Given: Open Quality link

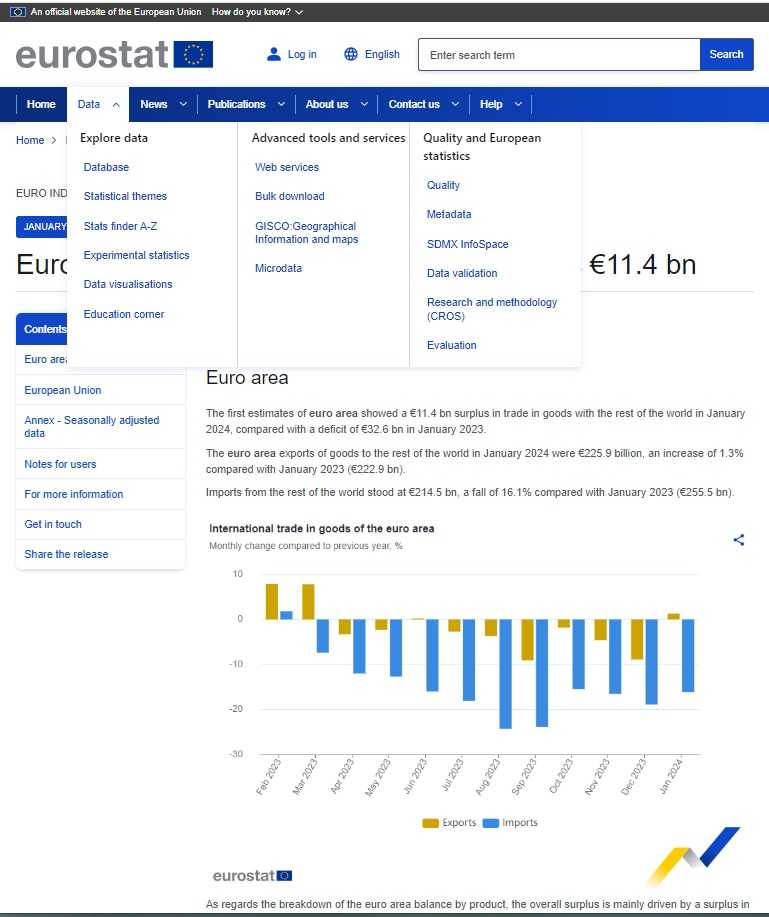Looking at the screenshot, I should tap(443, 185).
